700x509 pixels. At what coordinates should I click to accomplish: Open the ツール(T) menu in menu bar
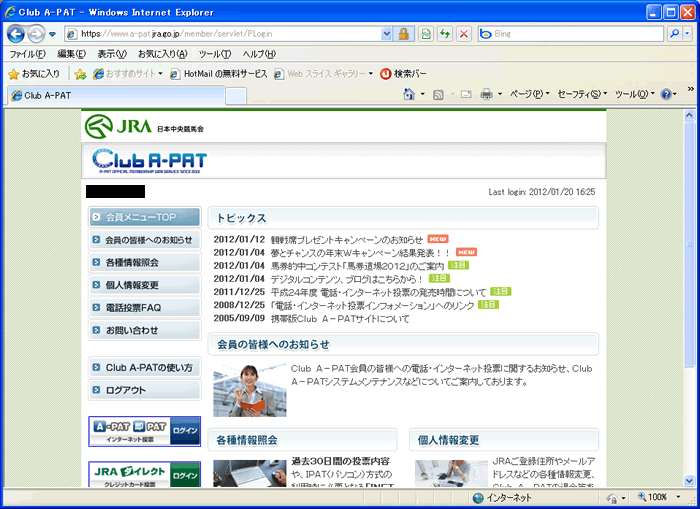tap(215, 54)
